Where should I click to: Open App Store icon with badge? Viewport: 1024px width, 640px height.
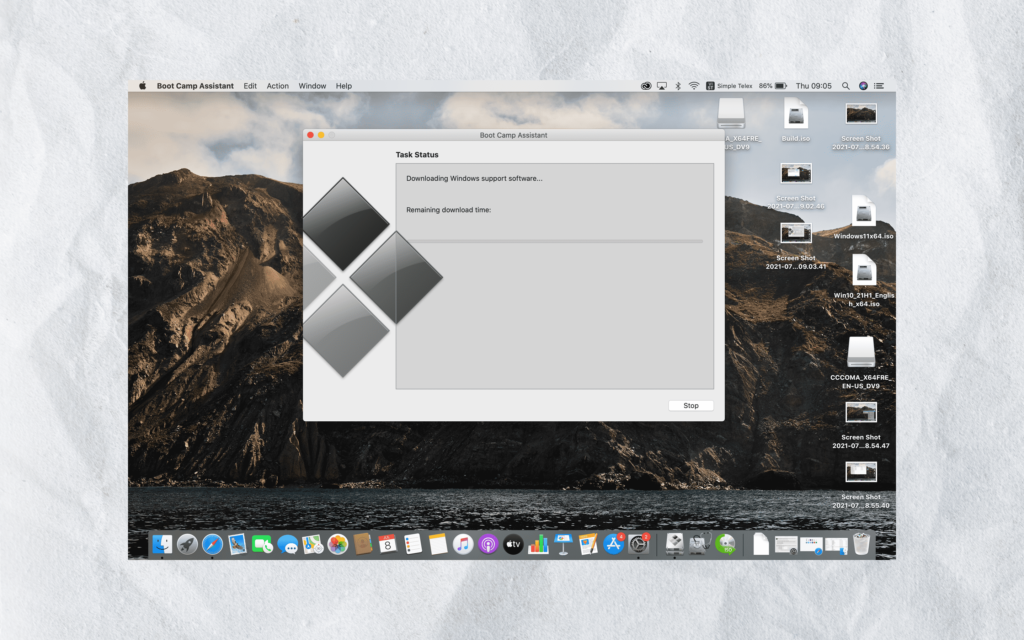coord(613,544)
